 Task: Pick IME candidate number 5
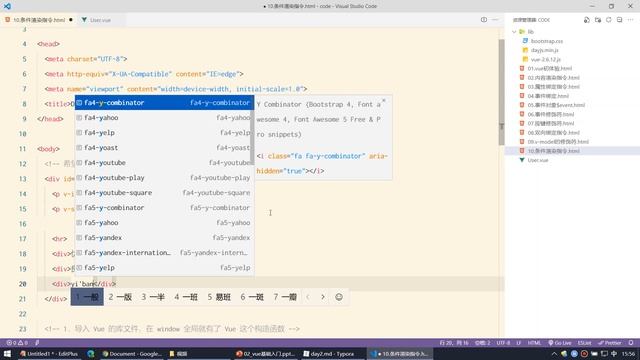[x=219, y=297]
